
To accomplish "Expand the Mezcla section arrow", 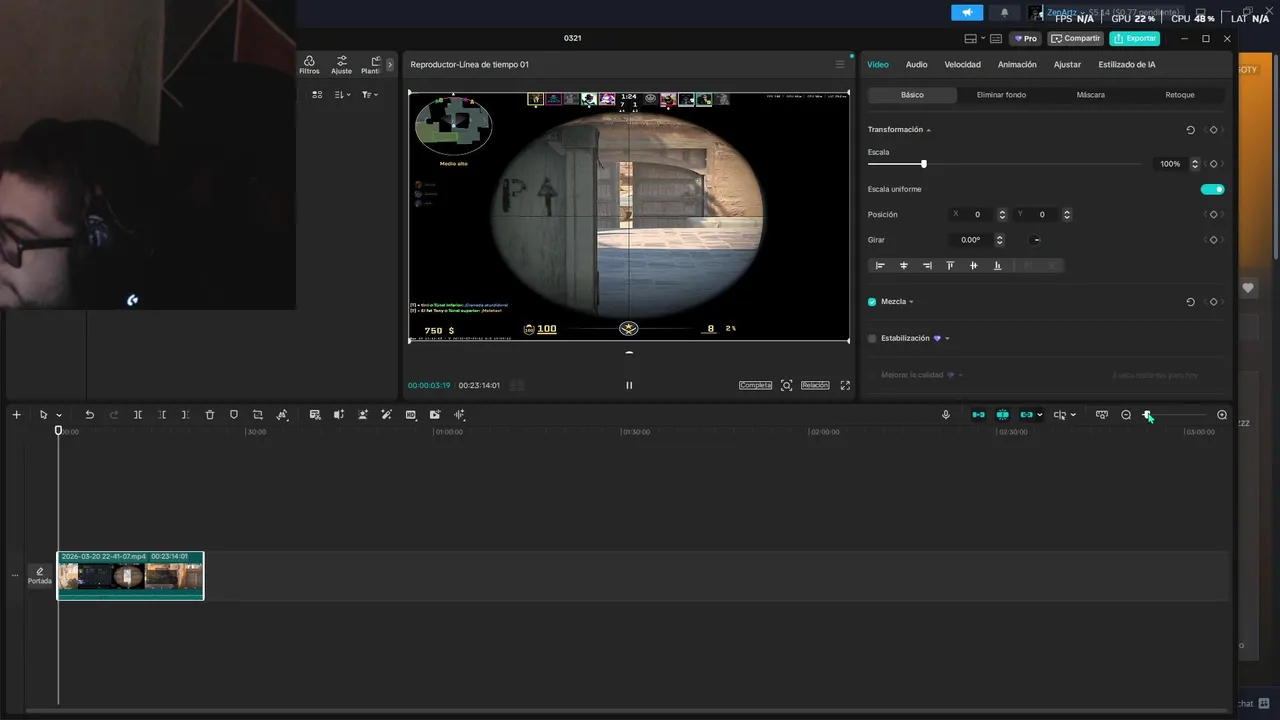I will point(911,302).
